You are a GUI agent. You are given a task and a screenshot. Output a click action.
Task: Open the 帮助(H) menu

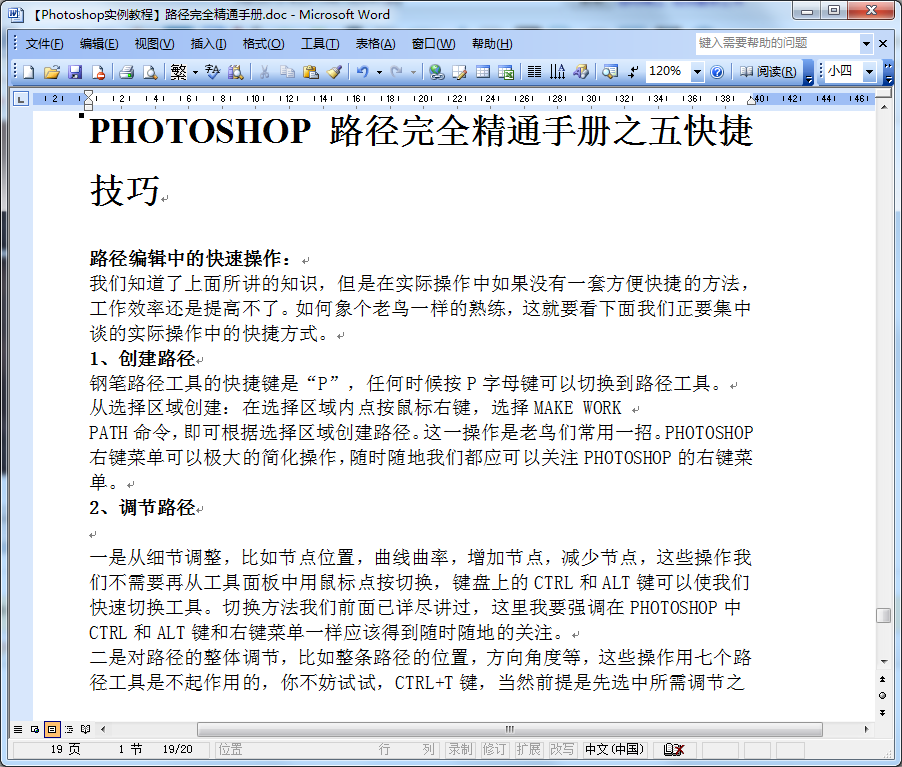tap(492, 44)
